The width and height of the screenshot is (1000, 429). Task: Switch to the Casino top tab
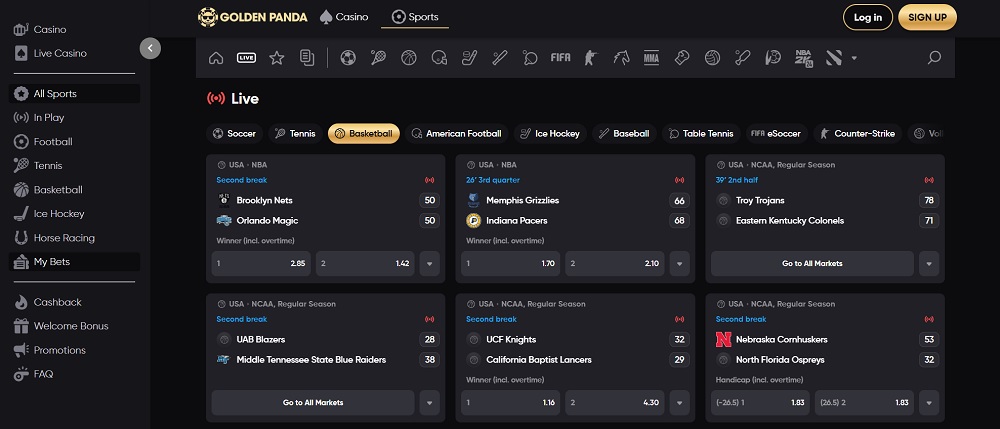(x=344, y=17)
